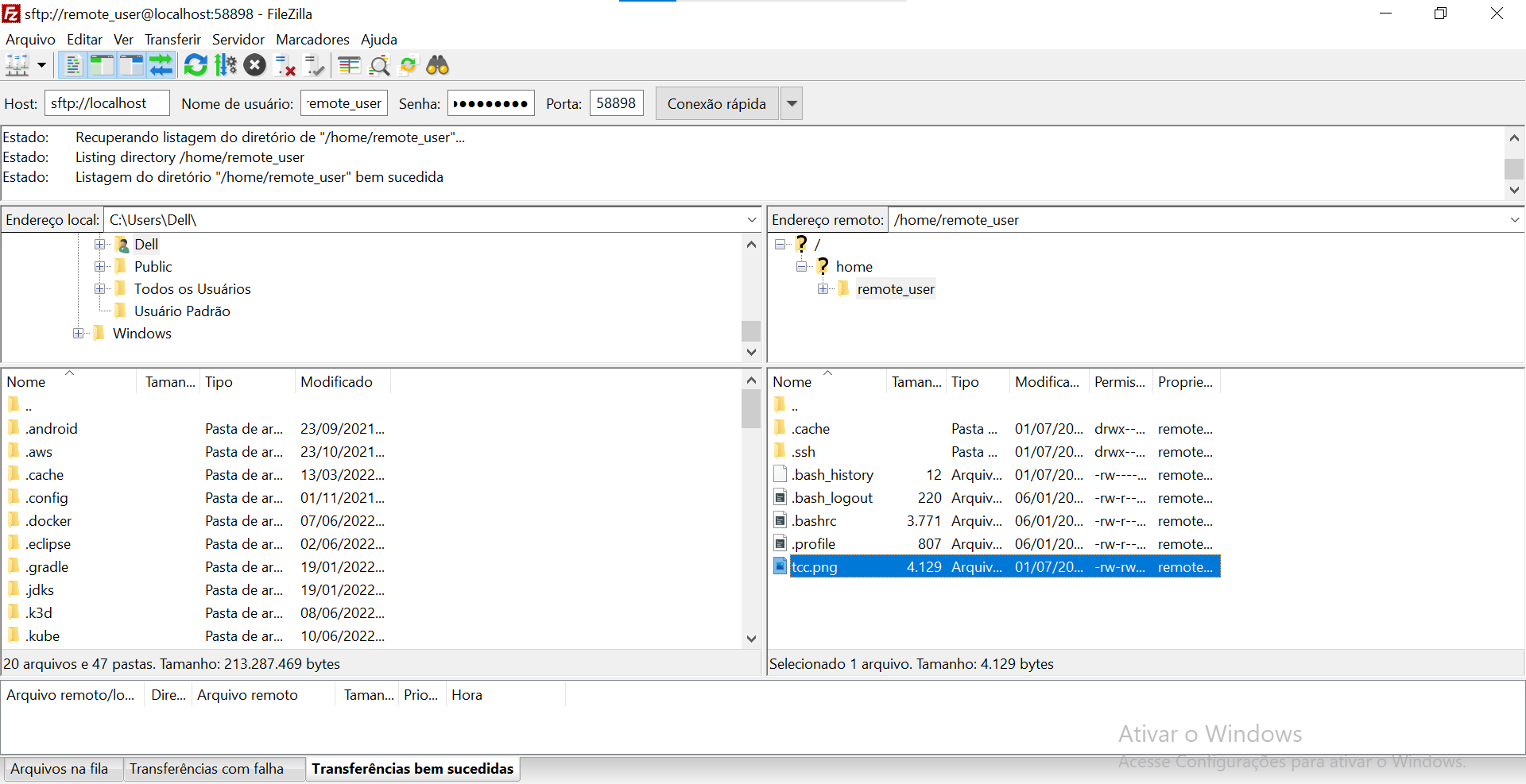Collapse the home node in remote tree

pos(801,266)
